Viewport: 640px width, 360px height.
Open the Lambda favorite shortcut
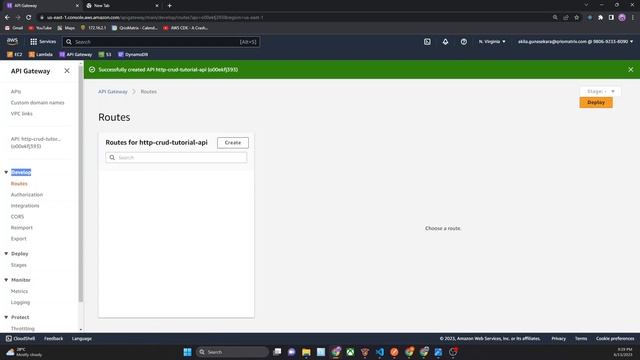[x=40, y=54]
